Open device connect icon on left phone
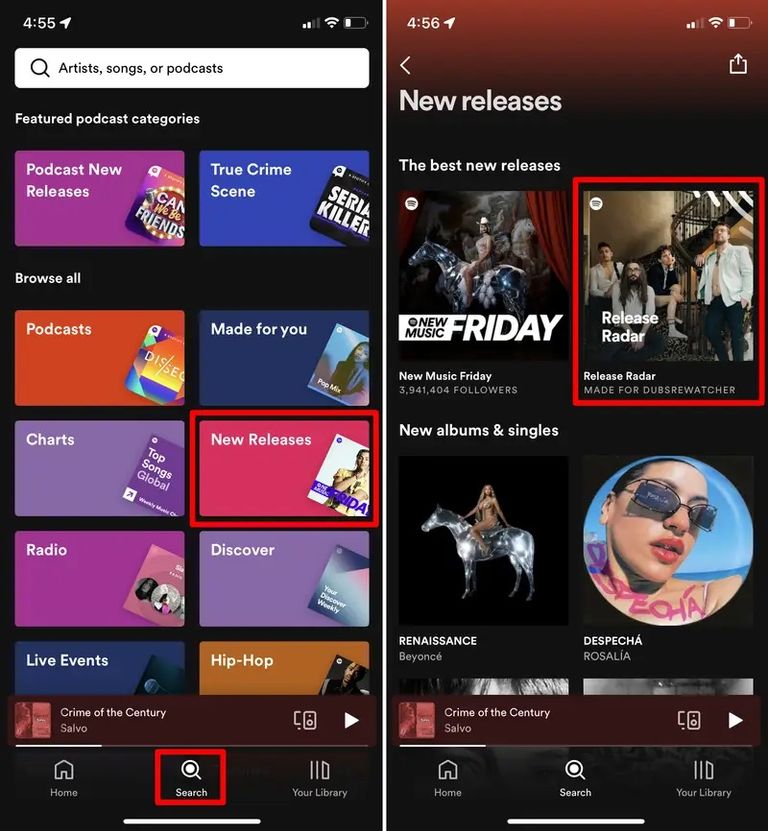The image size is (768, 831). (305, 720)
